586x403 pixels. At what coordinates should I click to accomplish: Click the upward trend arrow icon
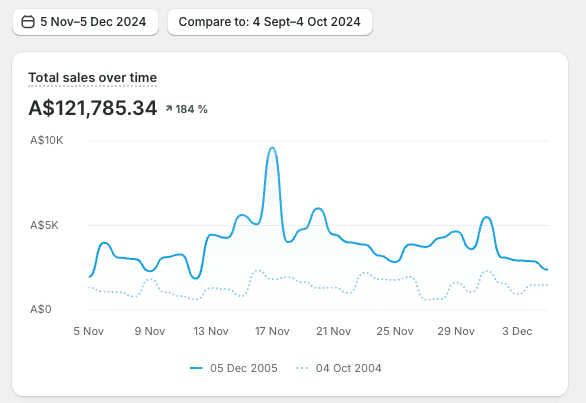(x=169, y=109)
